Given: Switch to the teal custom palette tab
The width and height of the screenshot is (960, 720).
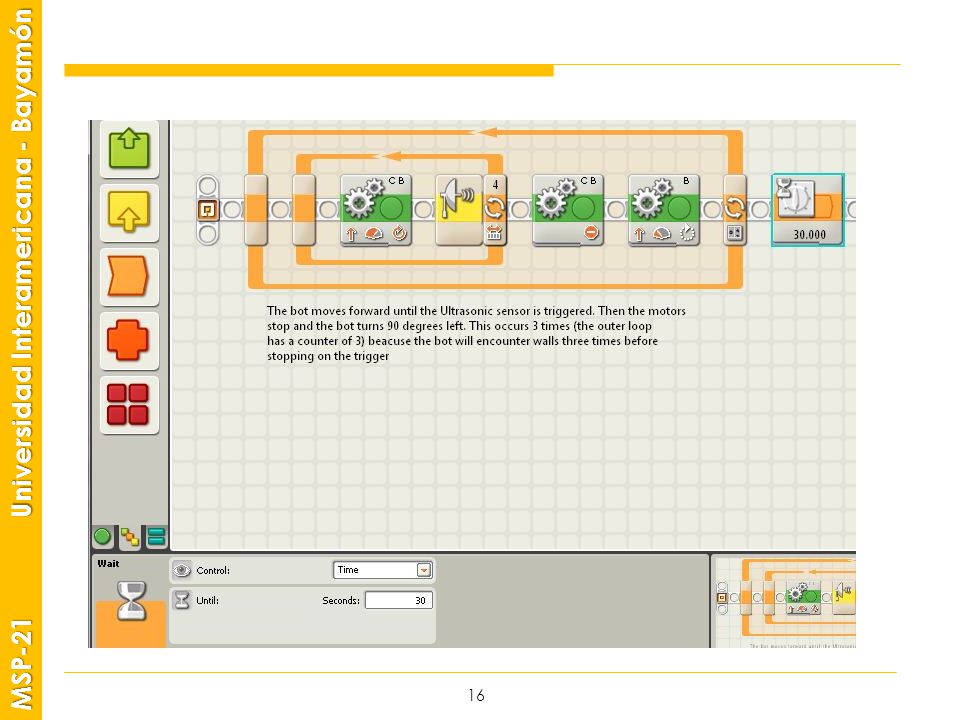Looking at the screenshot, I should [157, 537].
